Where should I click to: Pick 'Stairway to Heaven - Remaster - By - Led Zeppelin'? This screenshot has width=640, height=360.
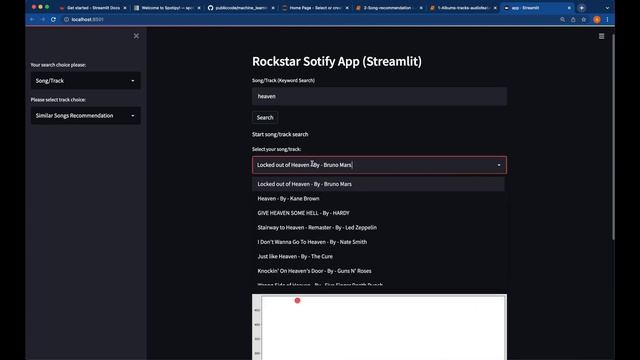[378, 228]
